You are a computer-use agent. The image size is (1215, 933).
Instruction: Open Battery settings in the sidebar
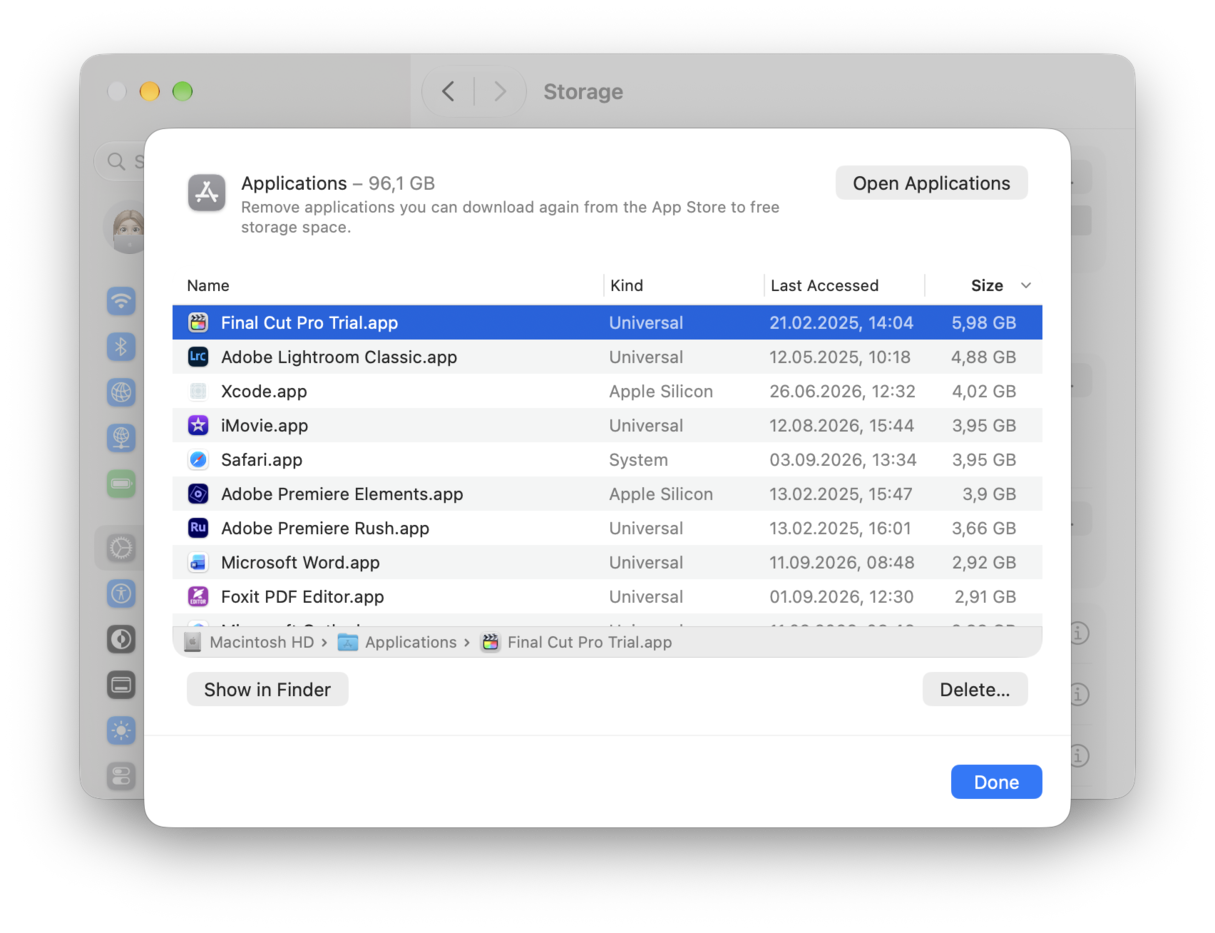click(x=121, y=484)
